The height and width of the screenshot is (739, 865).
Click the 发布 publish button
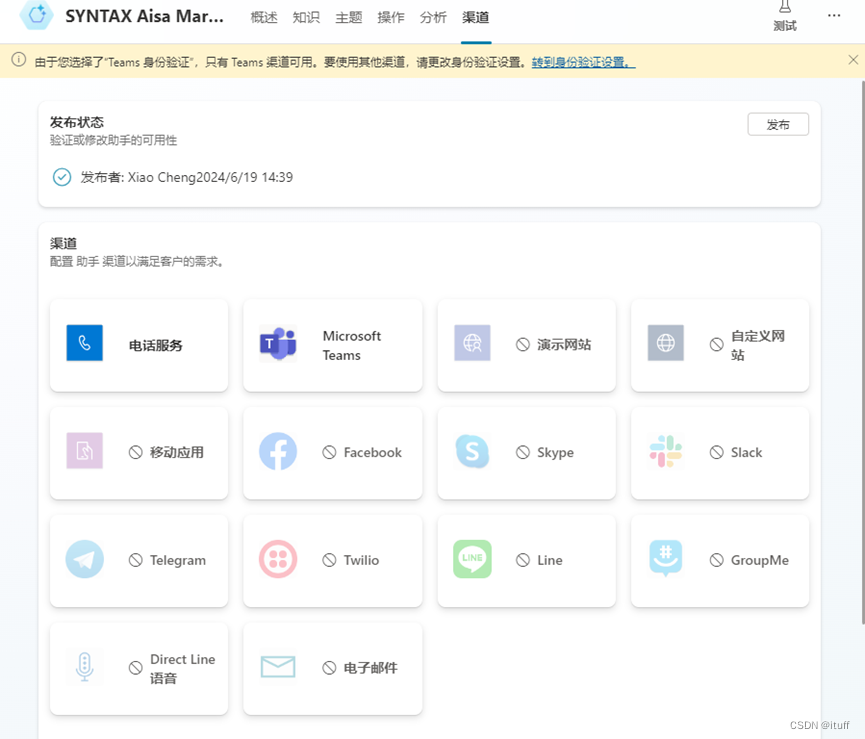coord(778,124)
